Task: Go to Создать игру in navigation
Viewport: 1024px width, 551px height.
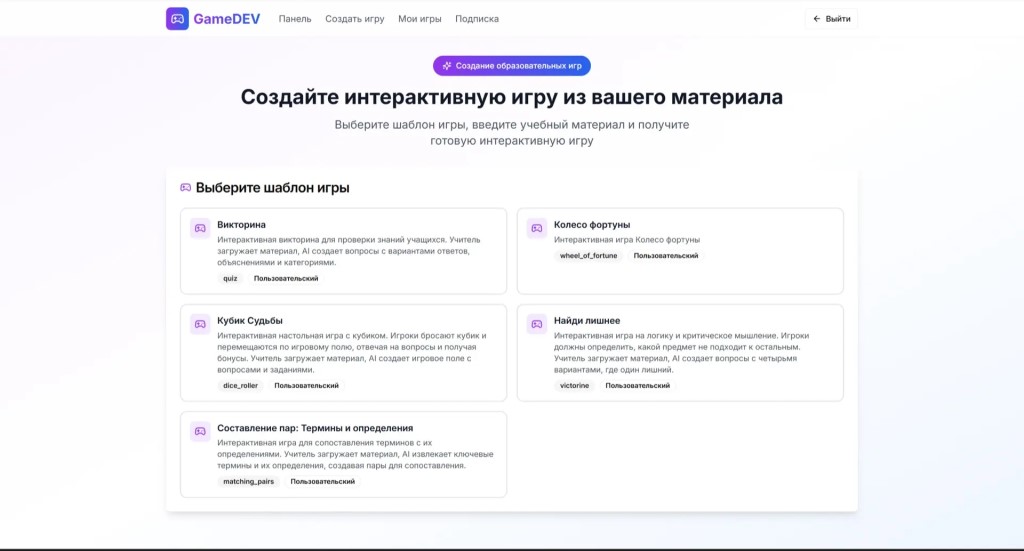Action: click(354, 19)
